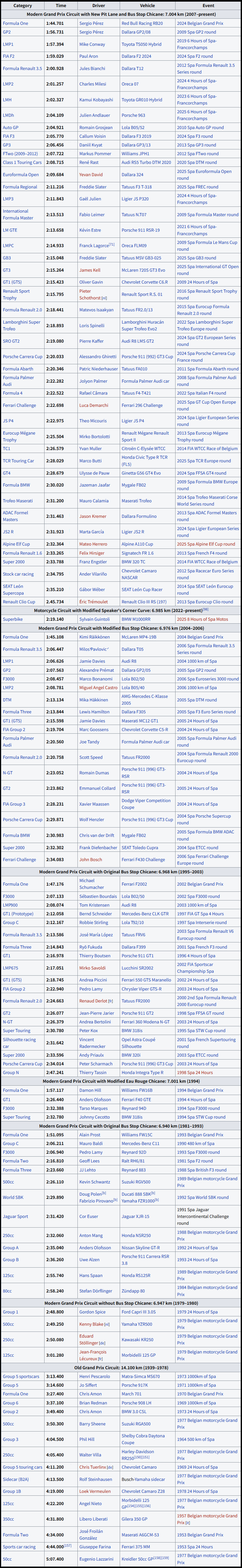
Task: Click the Event column header
Action: 208,5
